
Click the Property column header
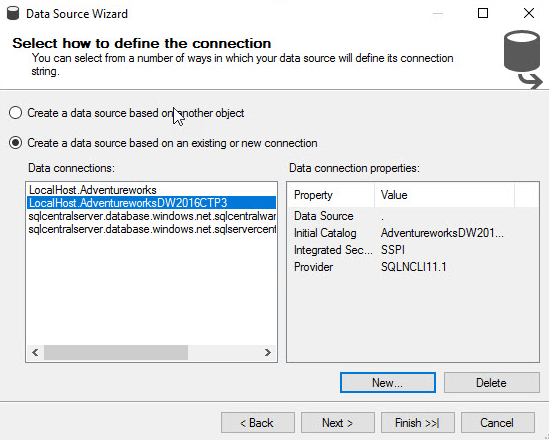[331, 195]
